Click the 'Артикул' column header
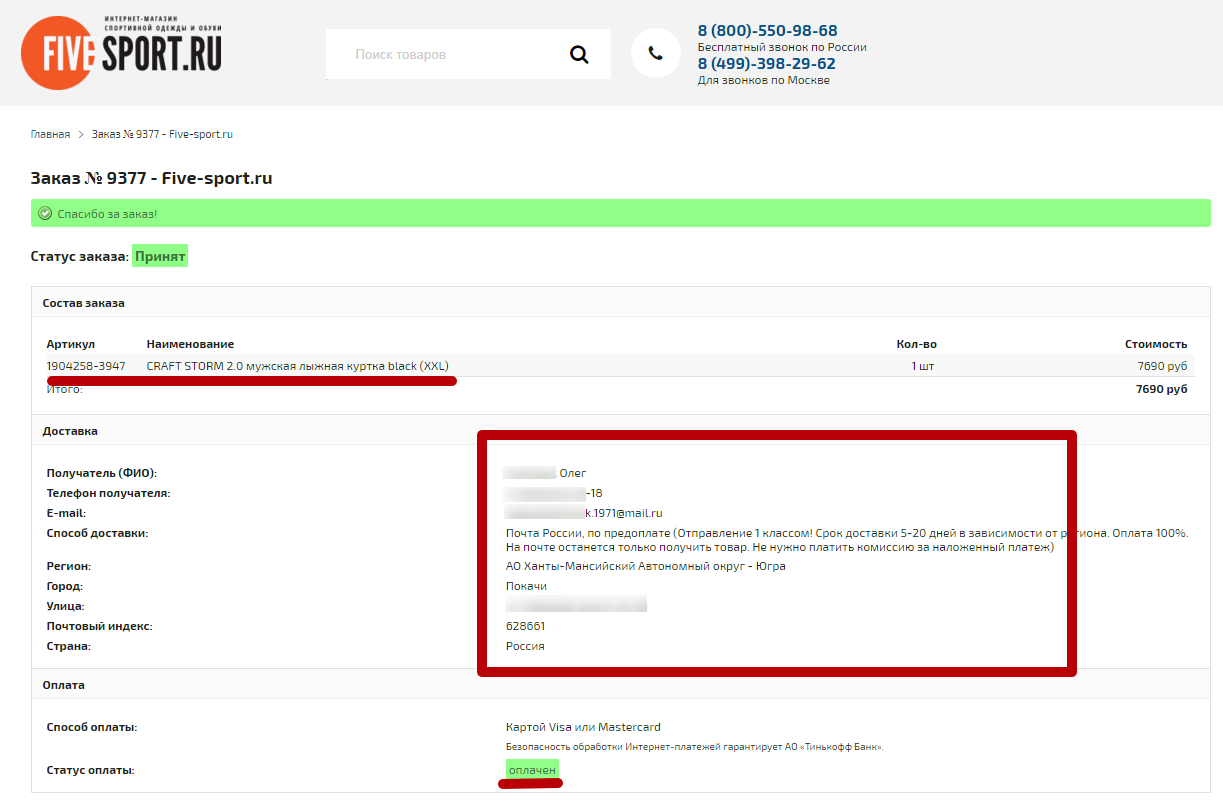 coord(71,344)
